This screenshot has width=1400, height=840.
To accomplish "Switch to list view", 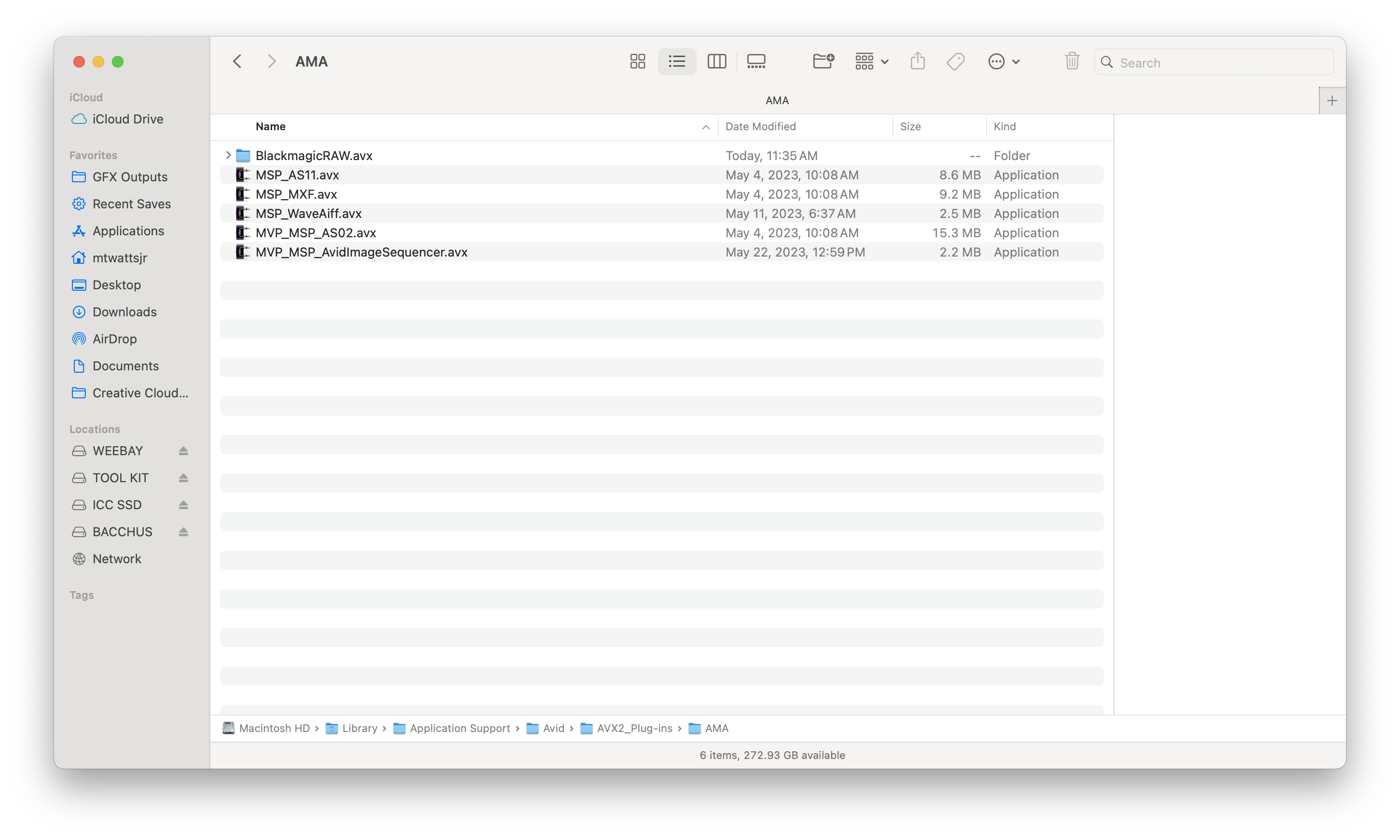I will point(676,61).
